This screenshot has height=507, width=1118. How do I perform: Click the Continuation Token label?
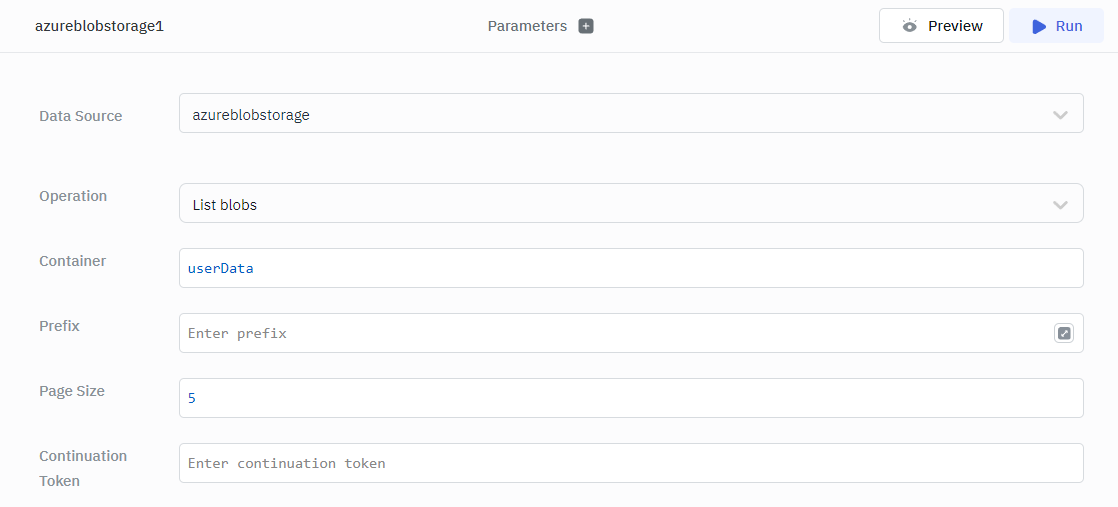(83, 468)
